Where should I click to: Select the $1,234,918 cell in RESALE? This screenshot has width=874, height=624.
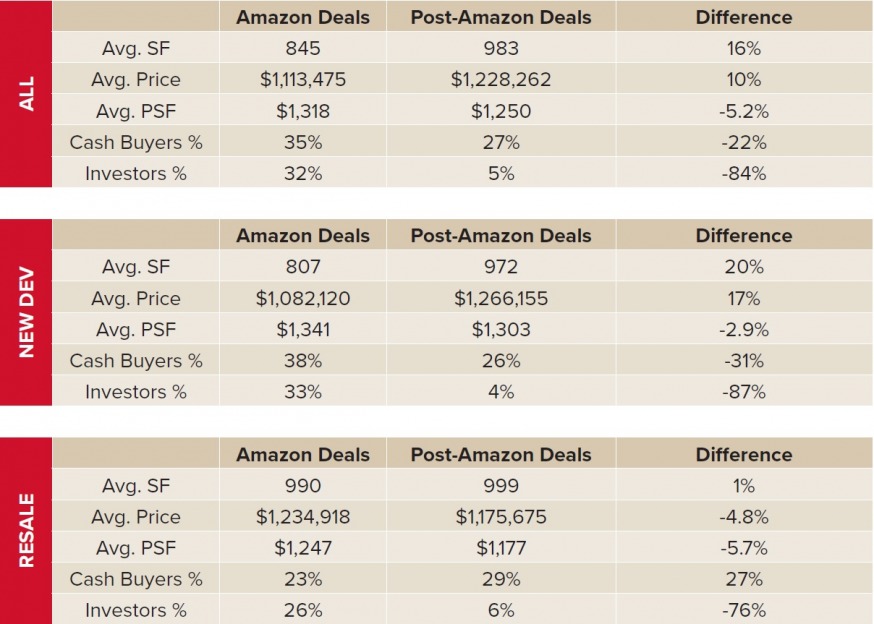(x=302, y=517)
